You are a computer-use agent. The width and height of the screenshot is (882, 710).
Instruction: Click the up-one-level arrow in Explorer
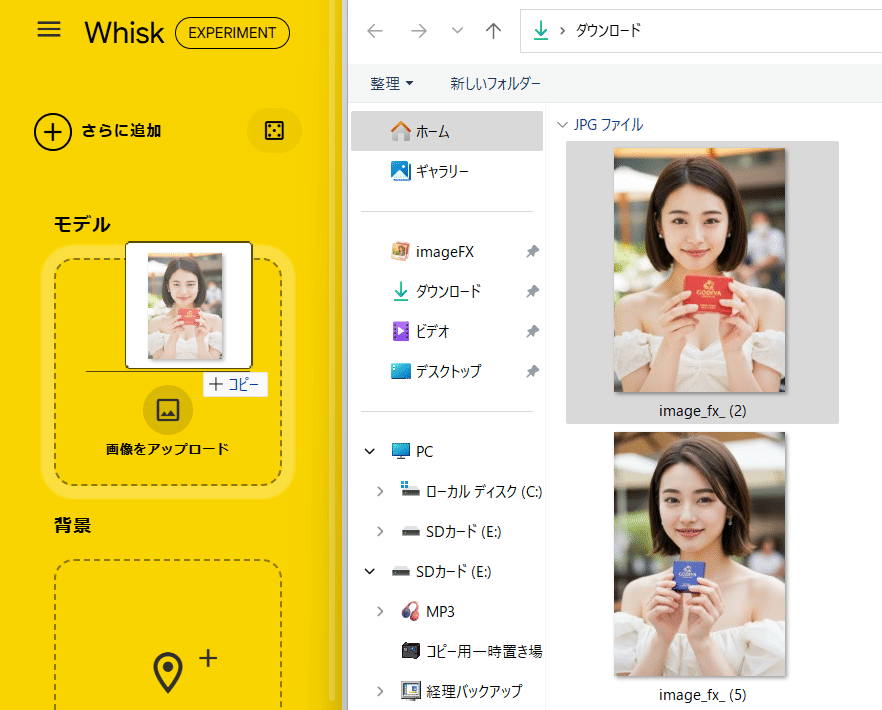(x=492, y=31)
